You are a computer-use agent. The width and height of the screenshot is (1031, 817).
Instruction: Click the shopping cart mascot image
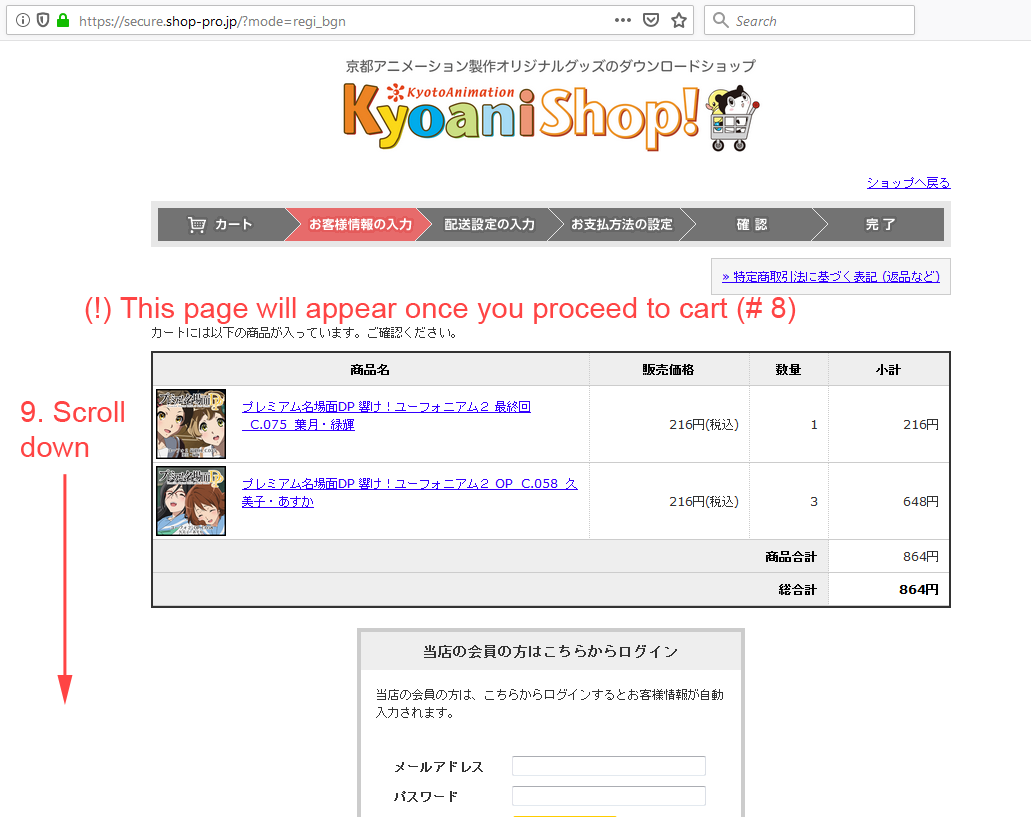[x=732, y=118]
